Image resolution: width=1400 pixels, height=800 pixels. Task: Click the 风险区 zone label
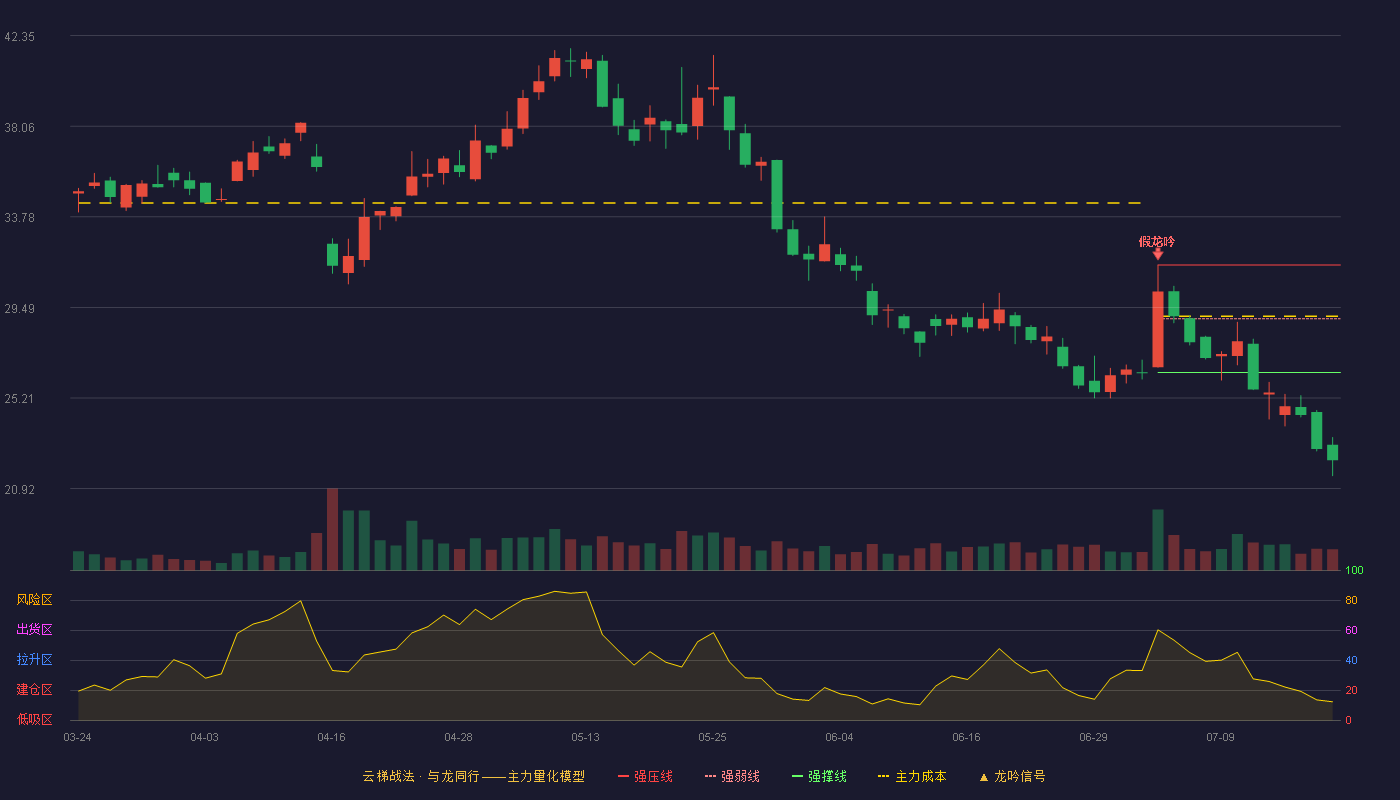click(35, 600)
